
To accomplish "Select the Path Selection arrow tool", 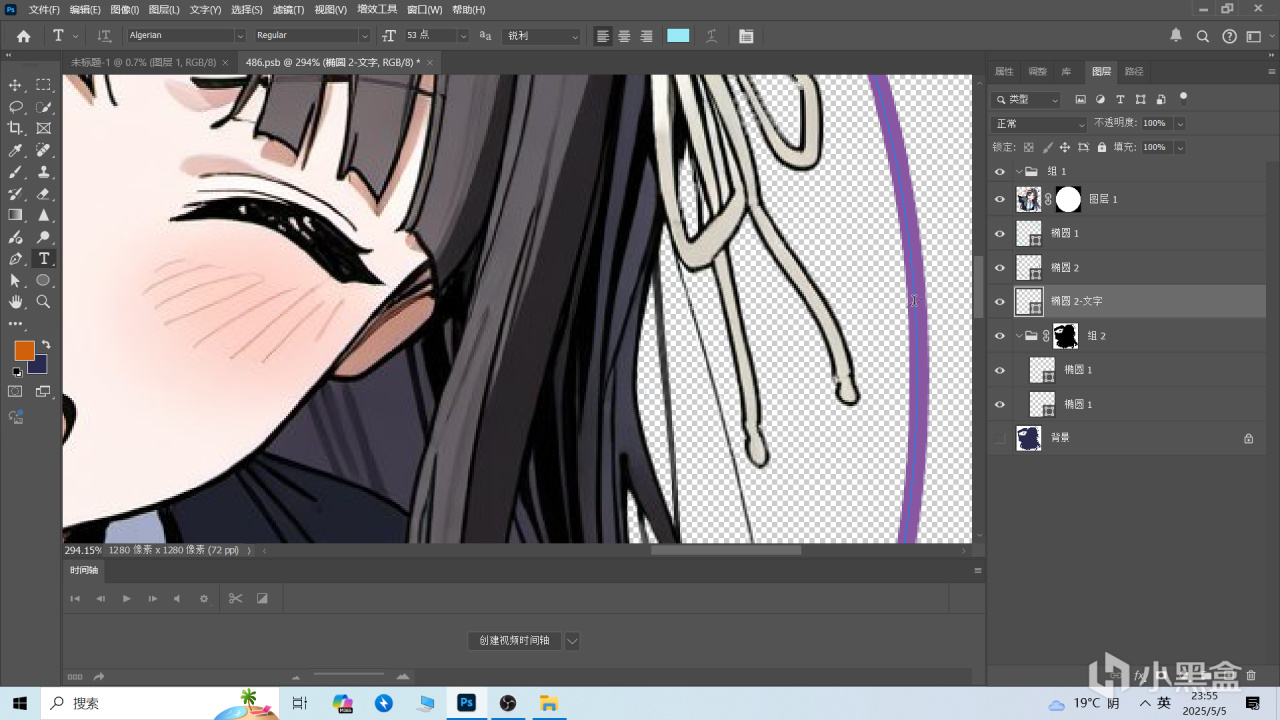I will (15, 281).
